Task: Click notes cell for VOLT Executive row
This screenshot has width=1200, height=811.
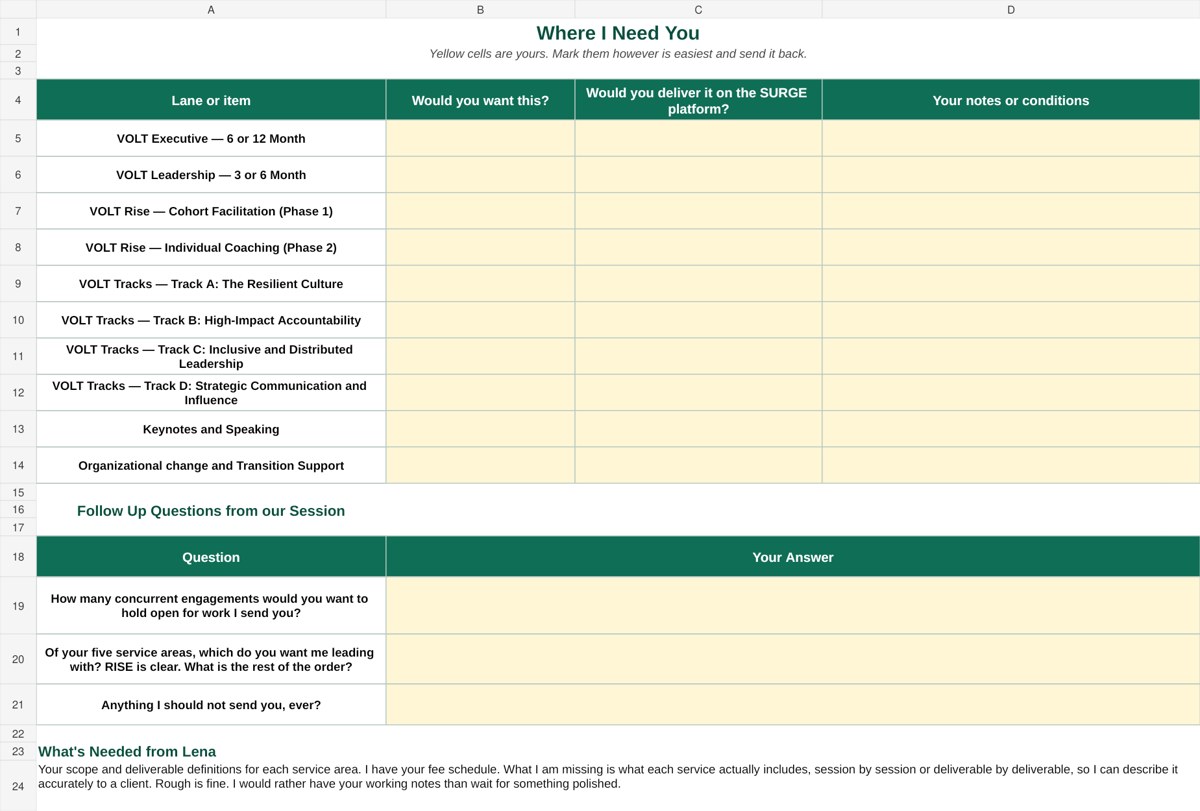Action: [x=1011, y=138]
